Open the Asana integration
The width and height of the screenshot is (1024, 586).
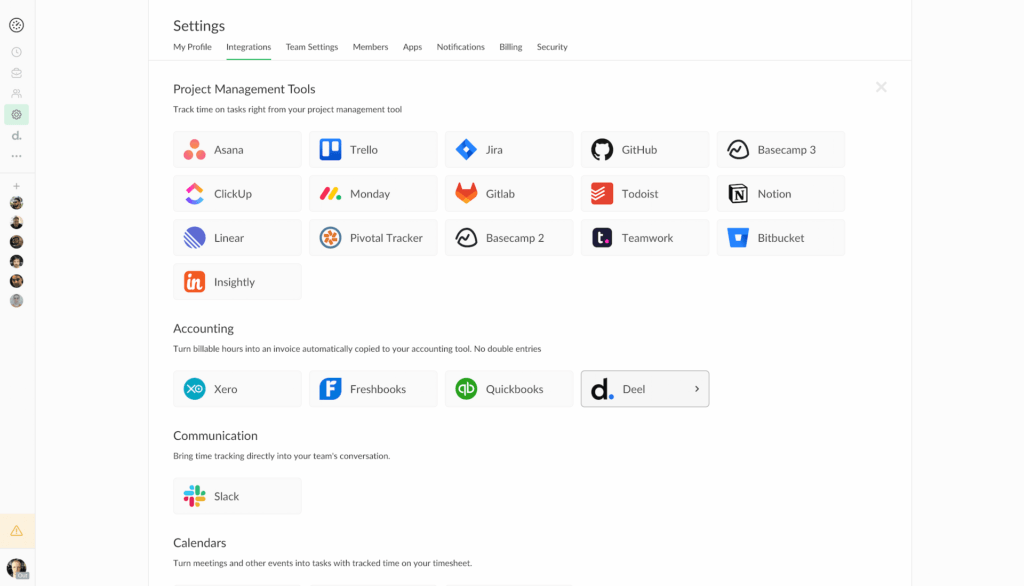point(237,150)
